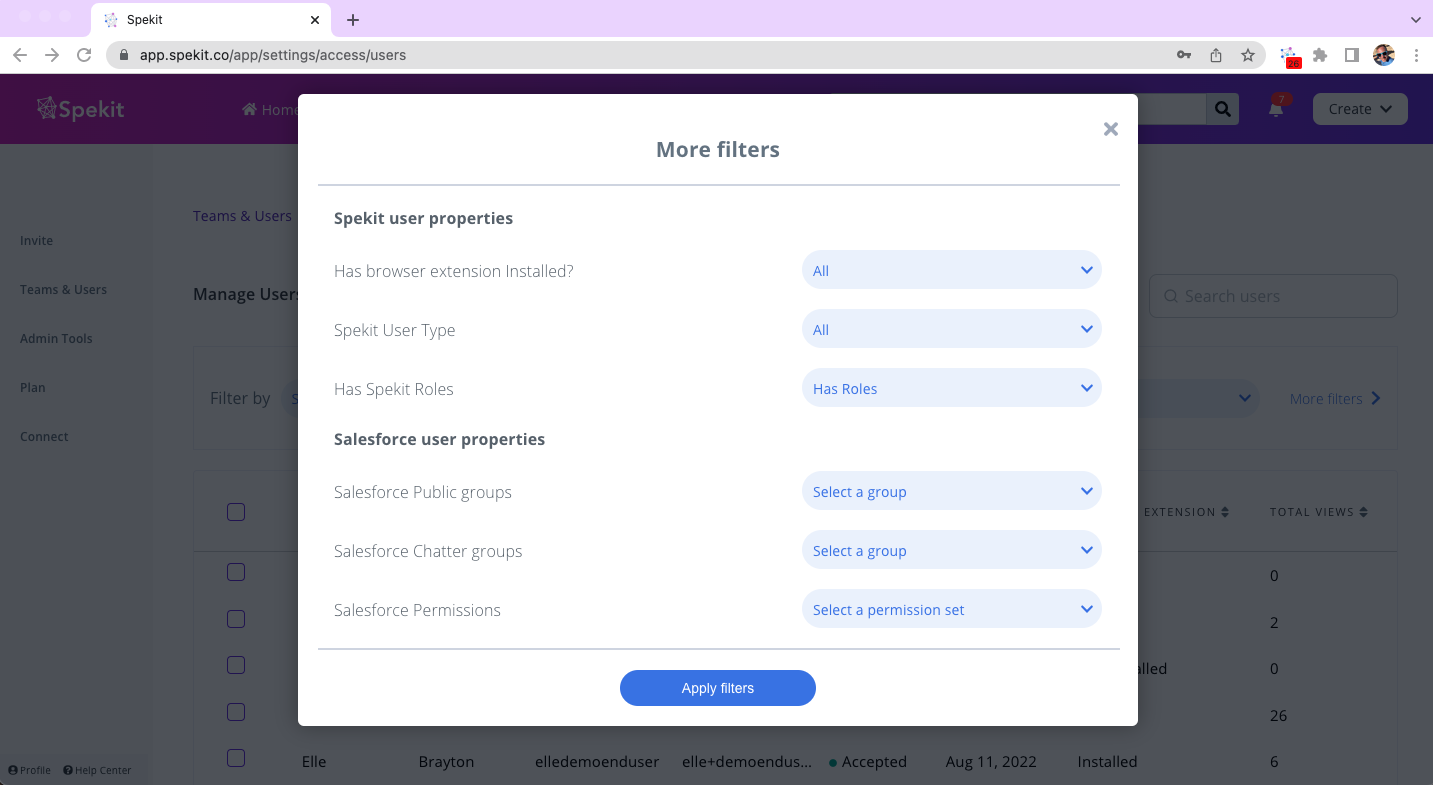Screen dimensions: 1433x785
Task: Open the Salesforce Chatter groups dropdown
Action: (x=951, y=550)
